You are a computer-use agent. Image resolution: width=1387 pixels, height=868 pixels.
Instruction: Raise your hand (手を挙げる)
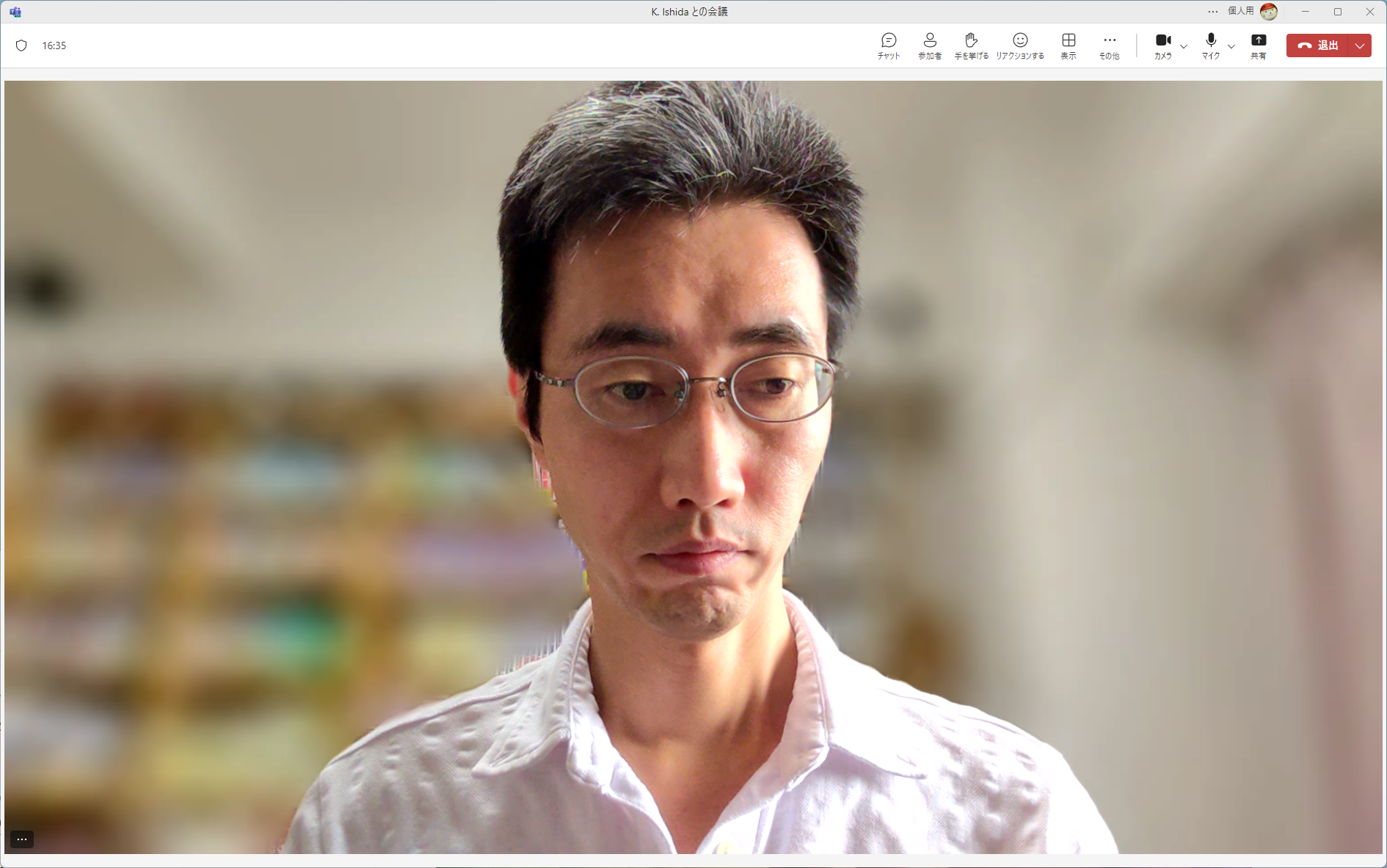click(971, 45)
